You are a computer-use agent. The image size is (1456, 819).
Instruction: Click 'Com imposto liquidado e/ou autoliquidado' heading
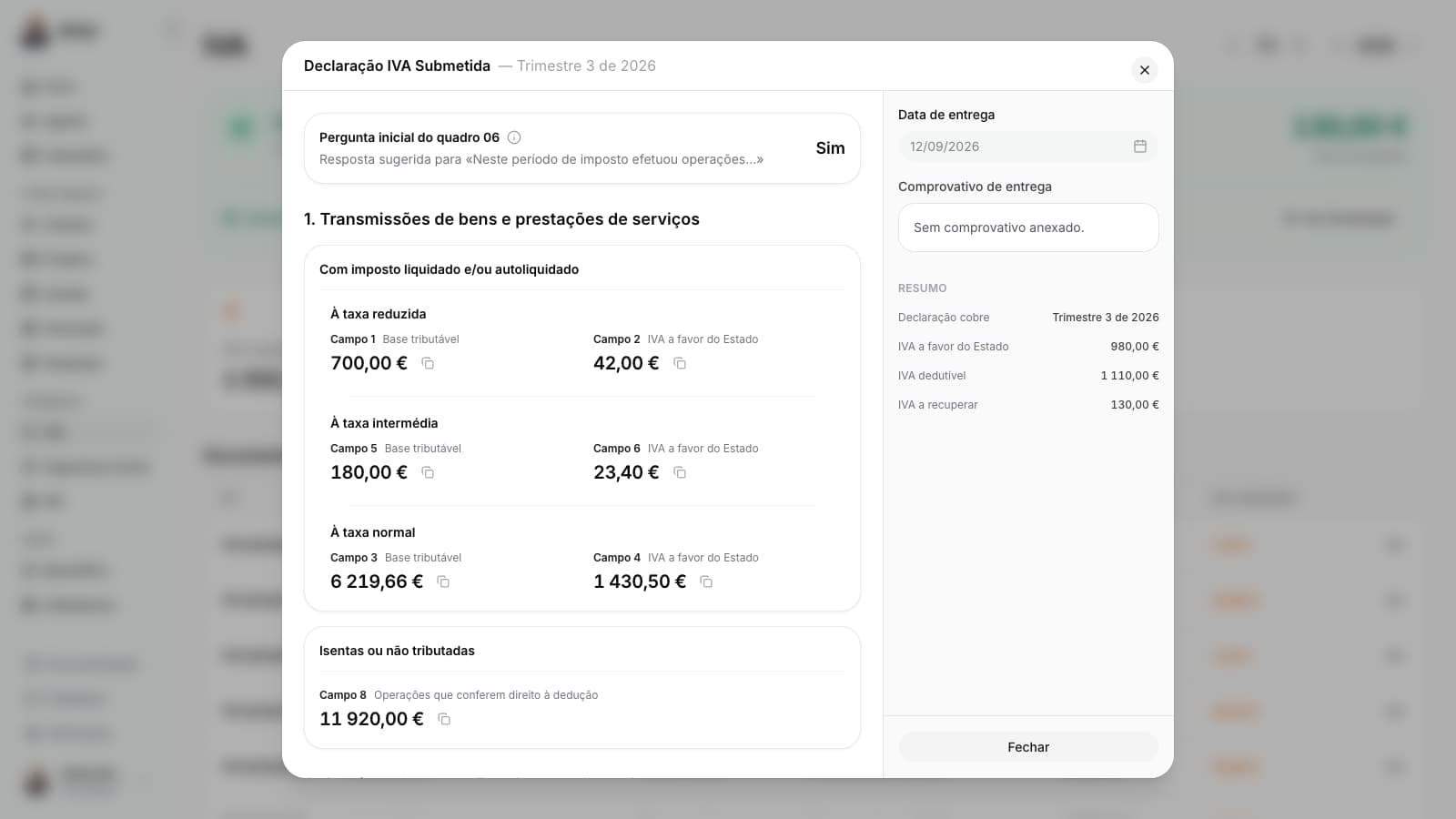[449, 269]
